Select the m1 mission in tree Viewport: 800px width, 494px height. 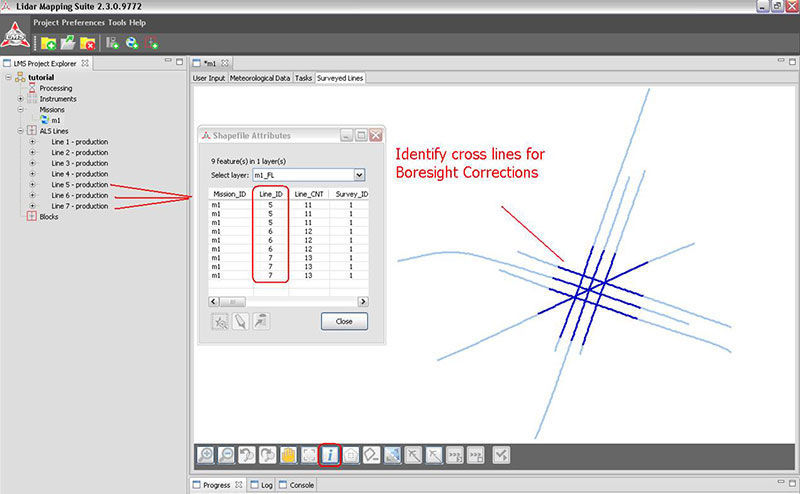56,120
